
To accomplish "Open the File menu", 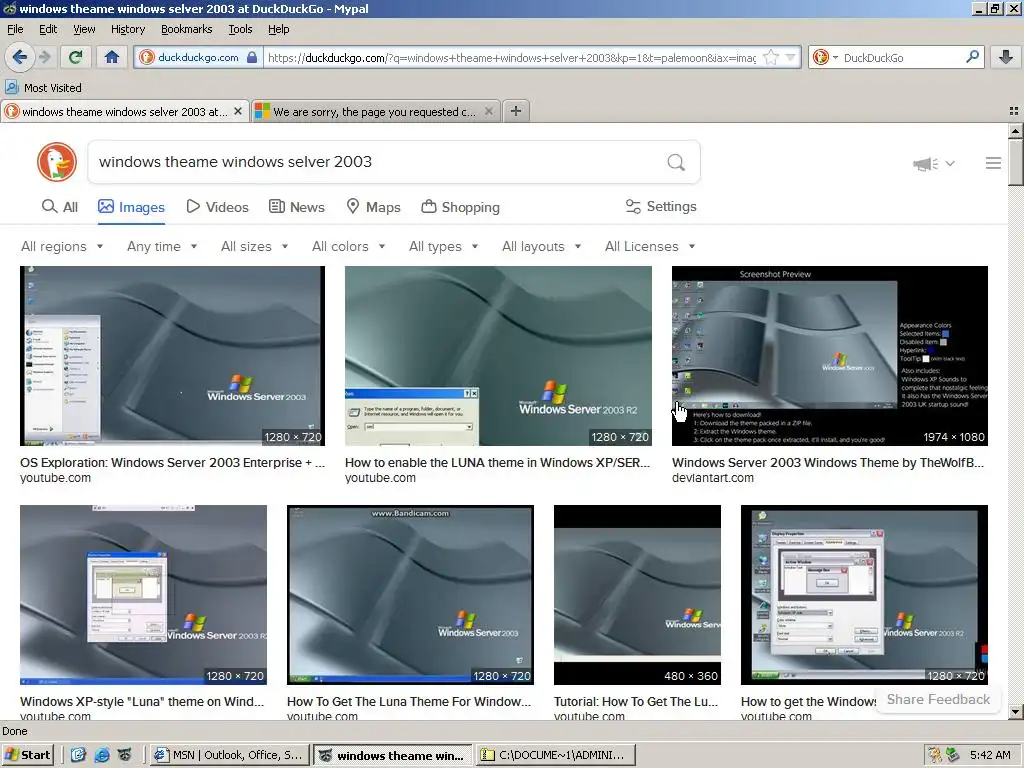I will [x=15, y=29].
